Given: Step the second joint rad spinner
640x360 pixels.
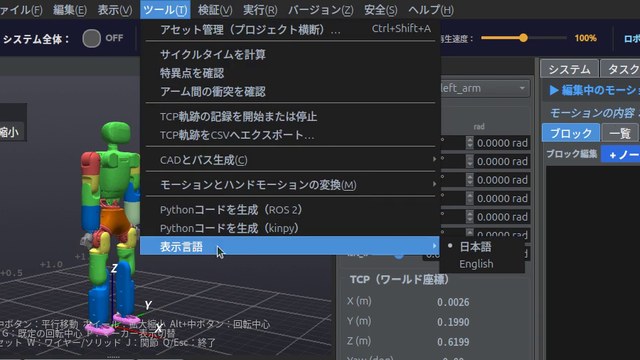Looking at the screenshot, I should tap(470, 161).
